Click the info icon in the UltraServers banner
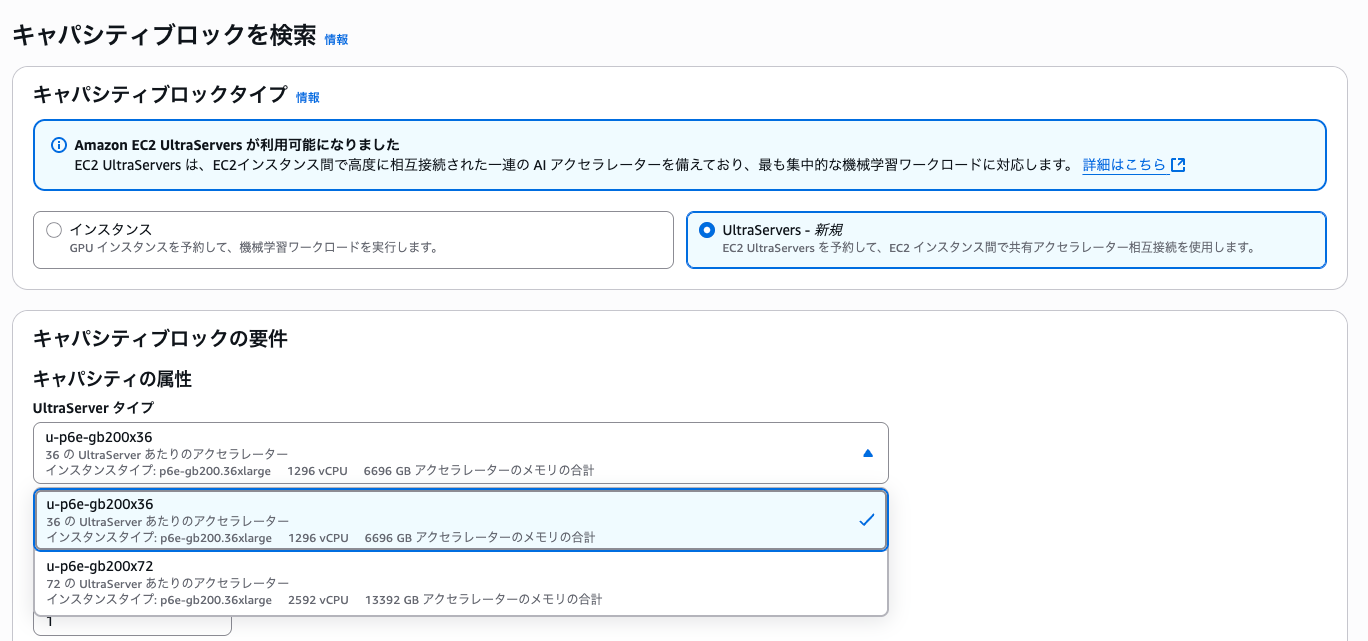Screen dimensions: 1368x641 coord(58,145)
